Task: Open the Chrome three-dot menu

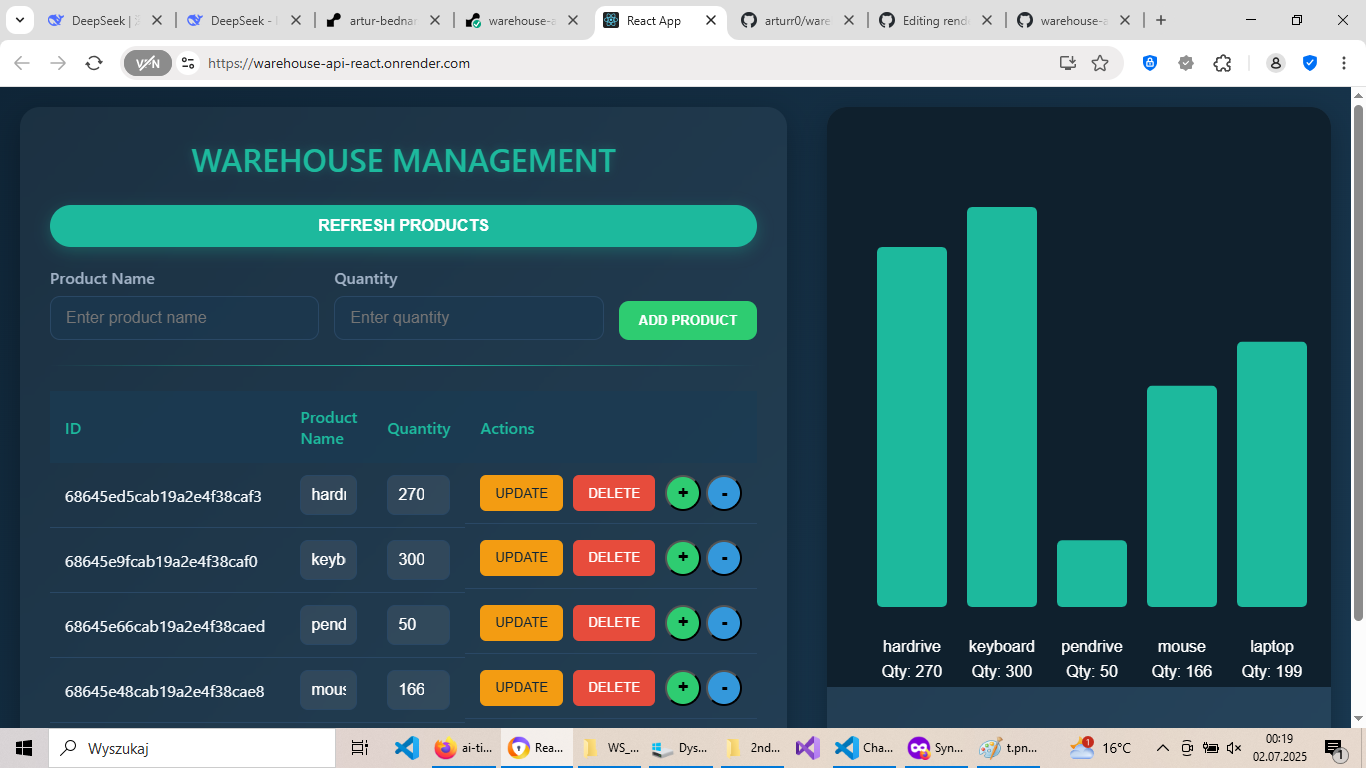Action: pyautogui.click(x=1343, y=63)
